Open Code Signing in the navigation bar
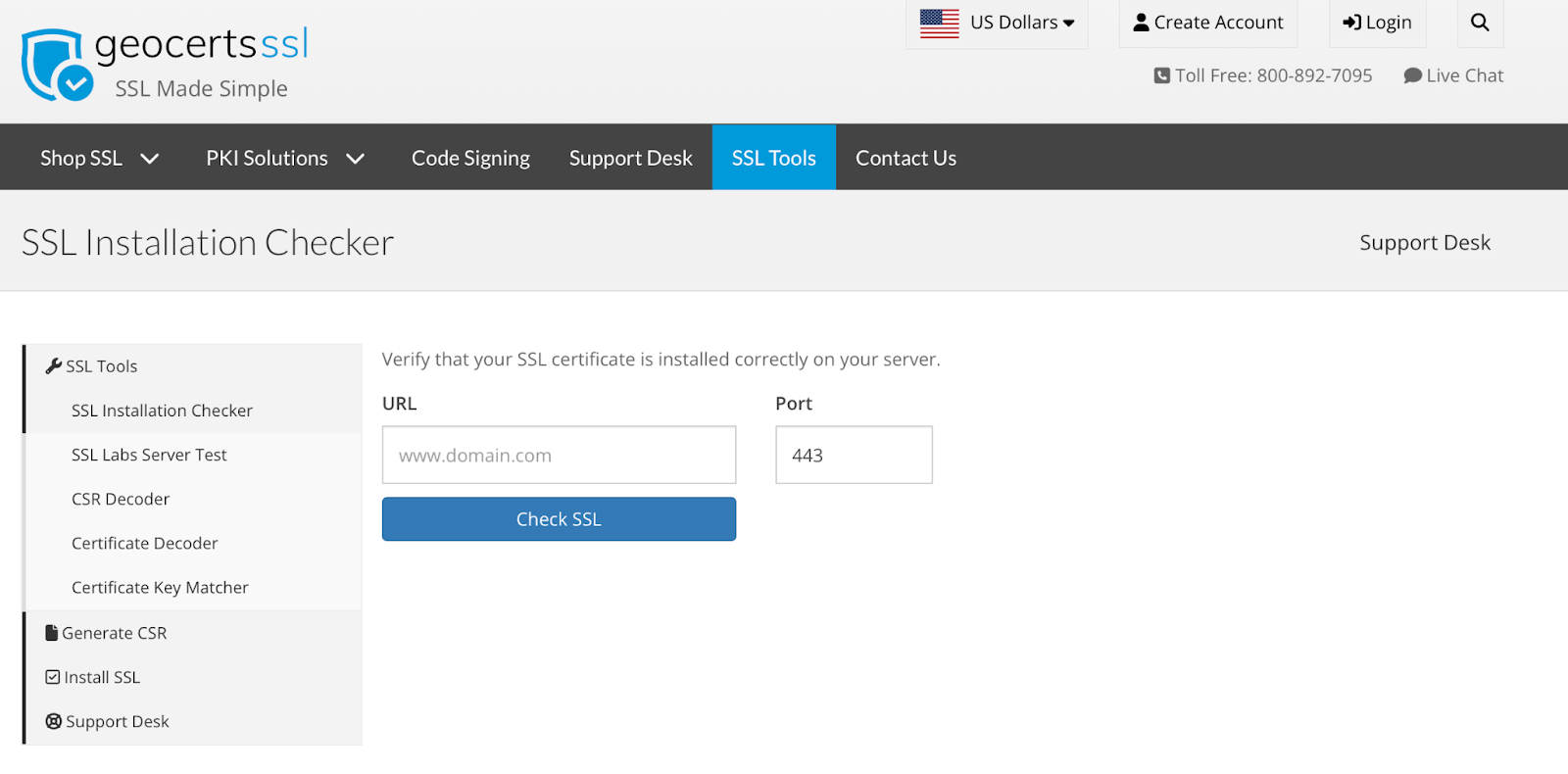 click(x=470, y=158)
